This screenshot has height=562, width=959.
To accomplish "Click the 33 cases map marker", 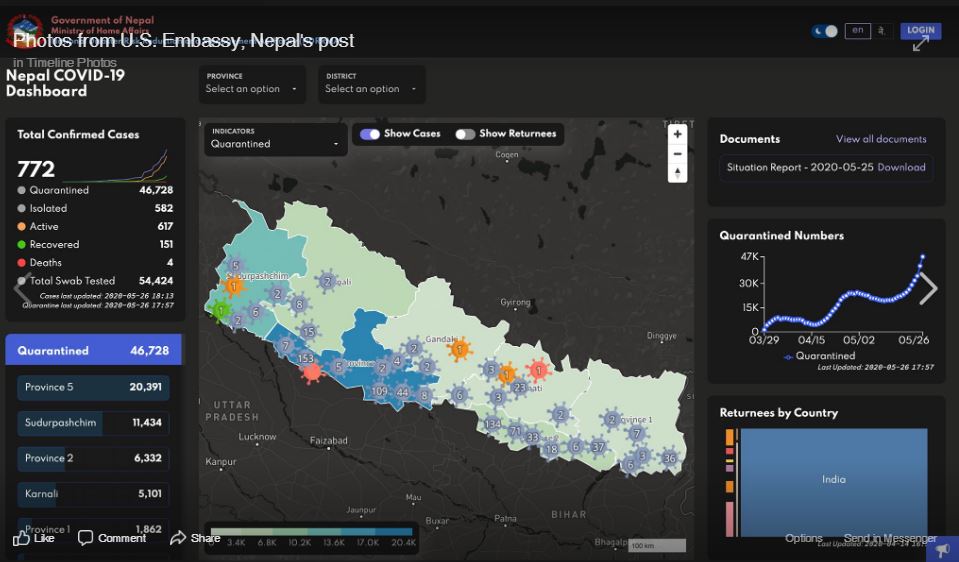I will coord(532,437).
